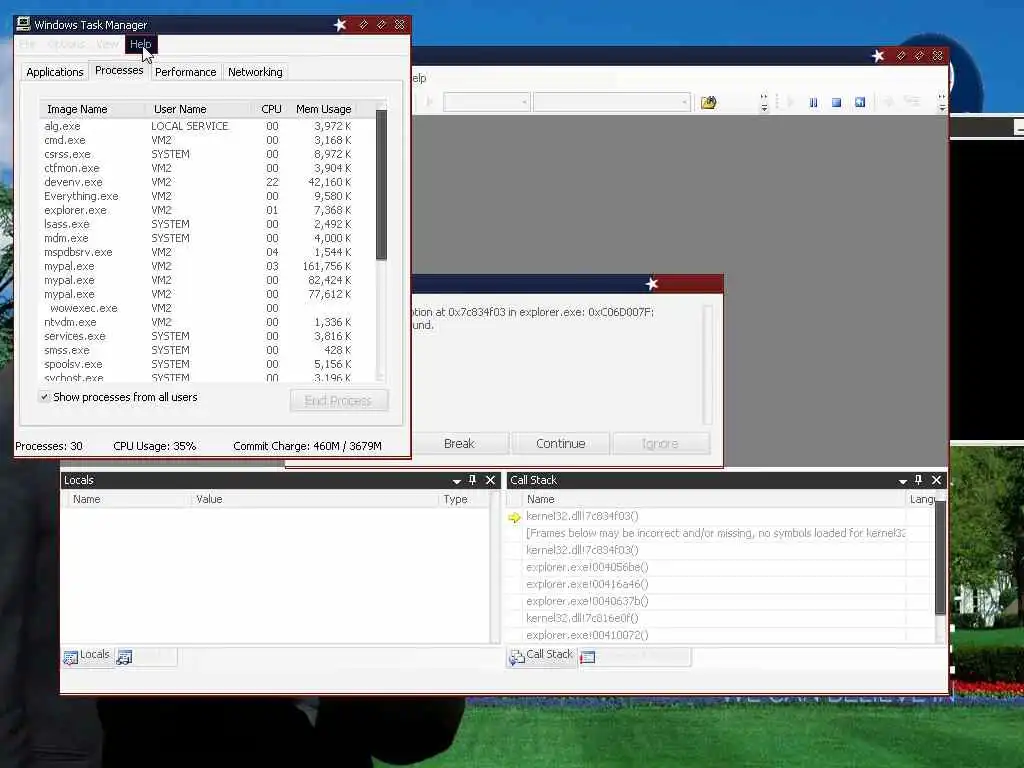Sort processes by CPU column header

270,109
